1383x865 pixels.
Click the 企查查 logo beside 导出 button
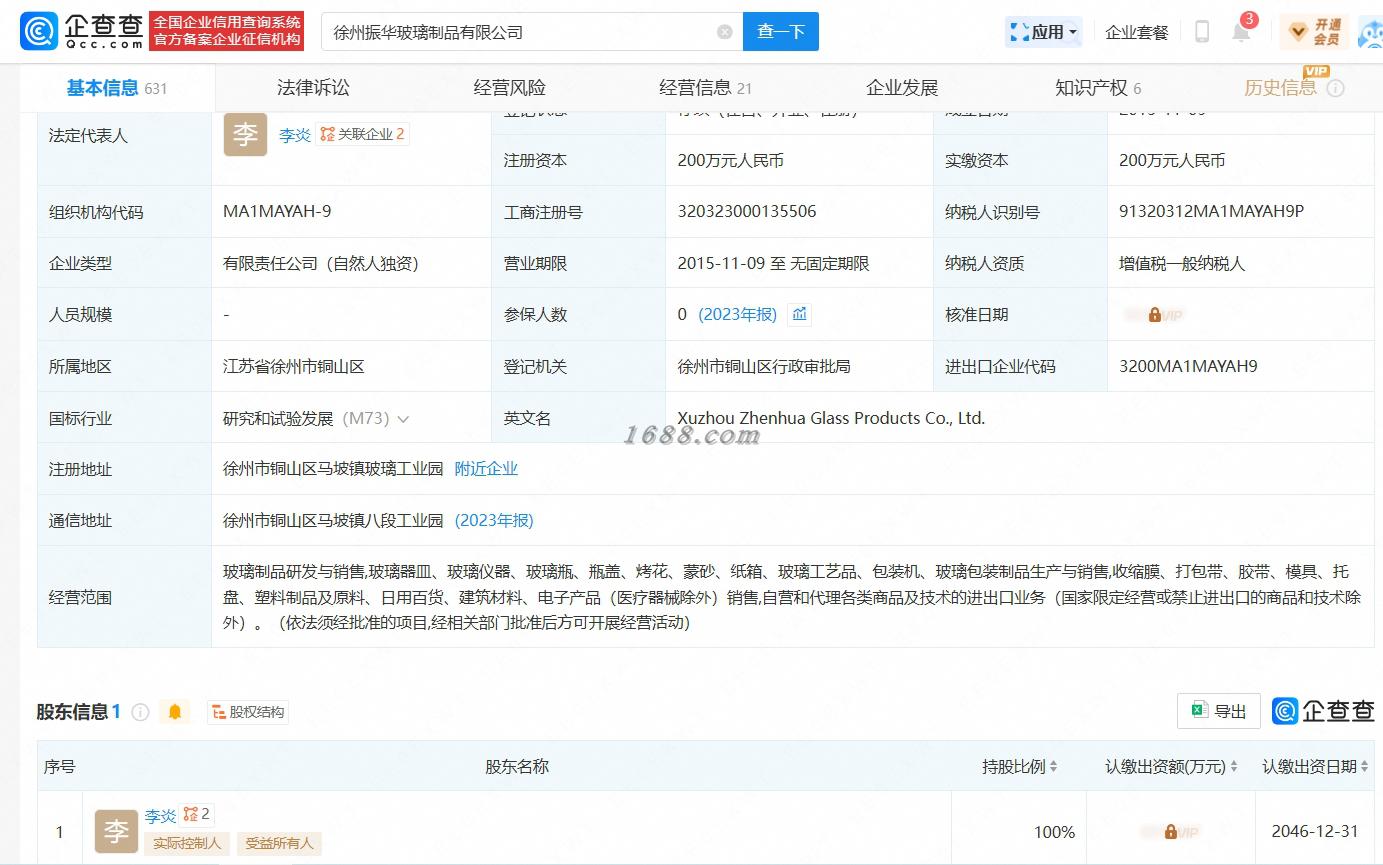1323,711
